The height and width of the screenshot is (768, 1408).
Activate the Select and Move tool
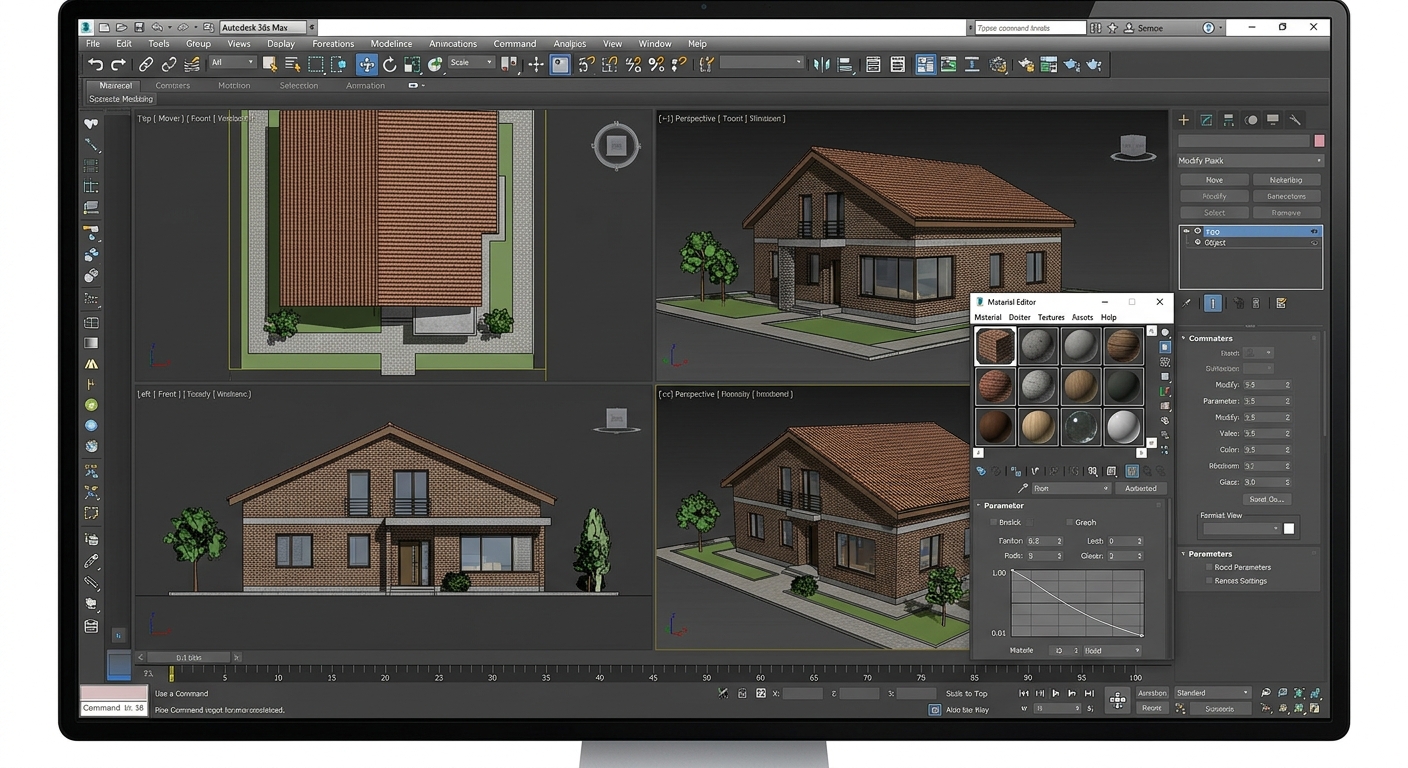(366, 64)
